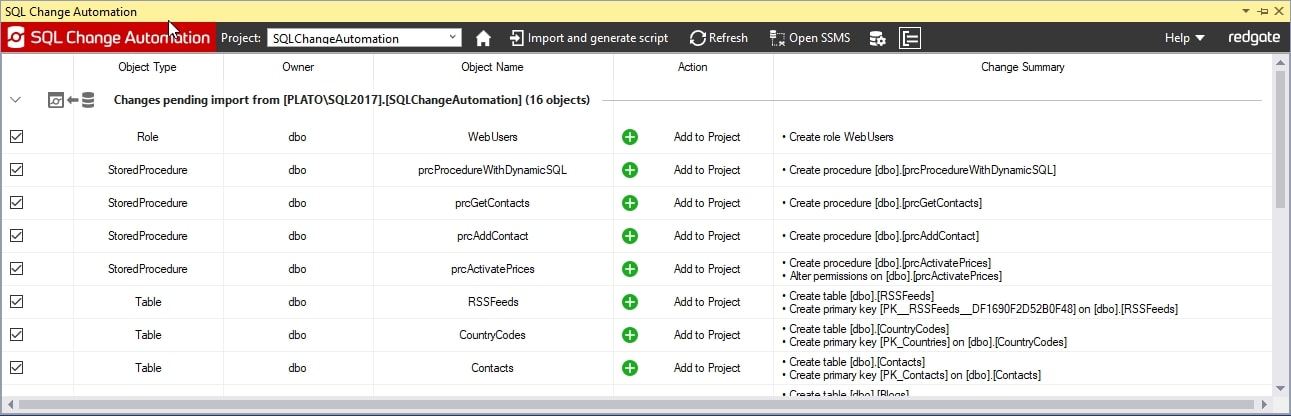Uncheck the prcAddContact checkbox
This screenshot has height=416, width=1291.
point(16,236)
